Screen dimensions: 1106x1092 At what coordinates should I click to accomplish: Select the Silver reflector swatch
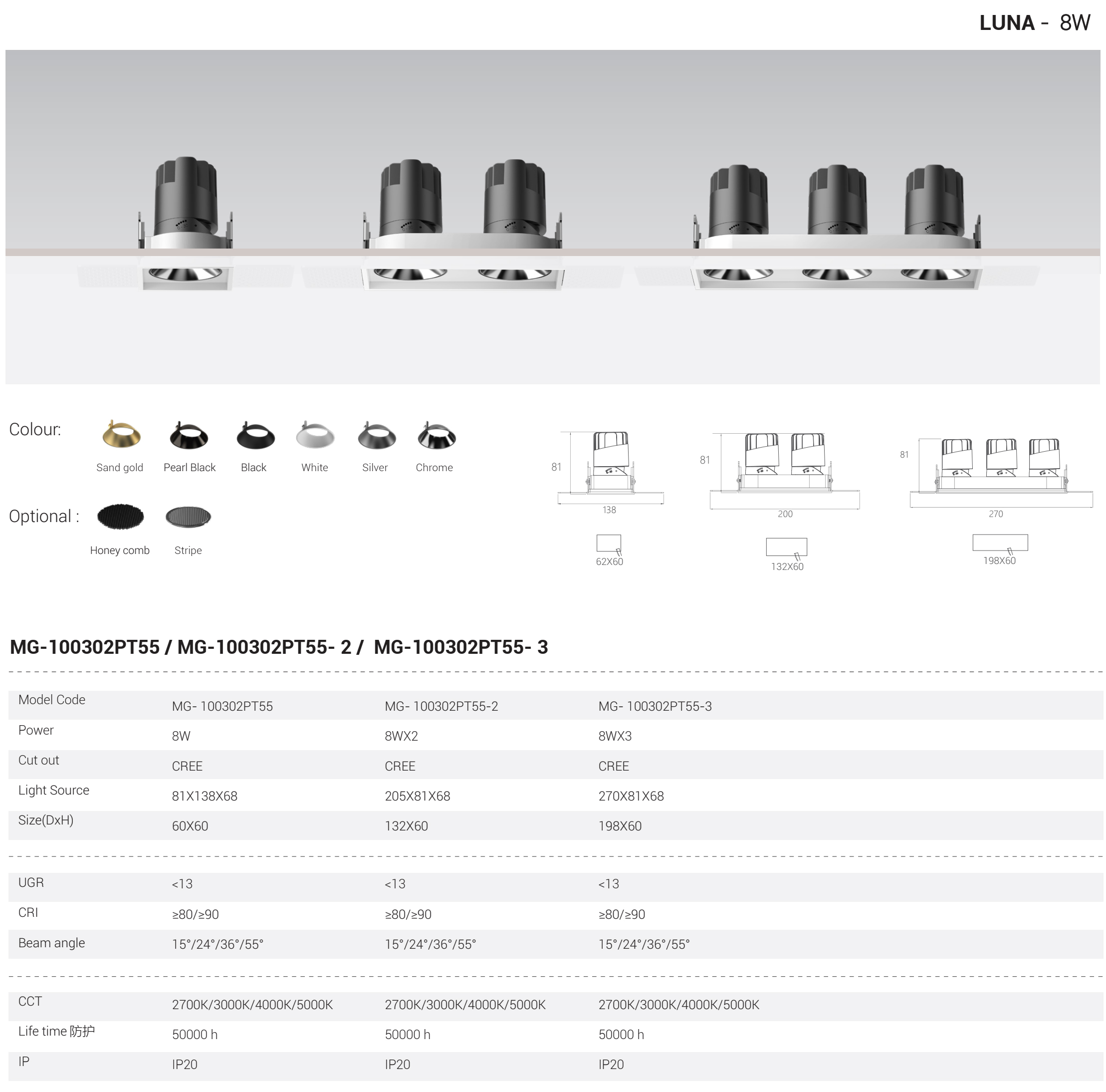coord(376,438)
